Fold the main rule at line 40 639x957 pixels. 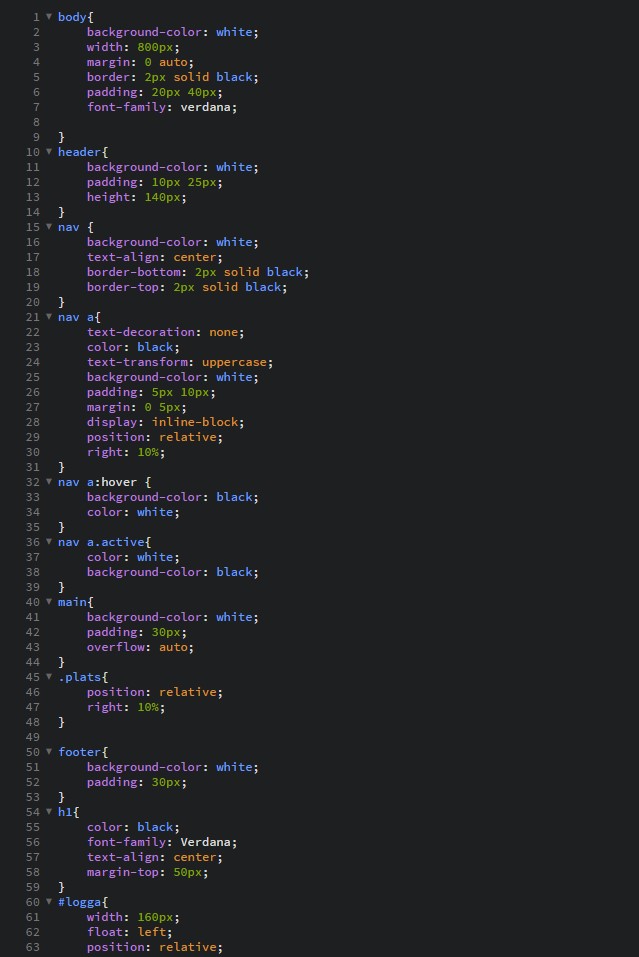[x=49, y=602]
